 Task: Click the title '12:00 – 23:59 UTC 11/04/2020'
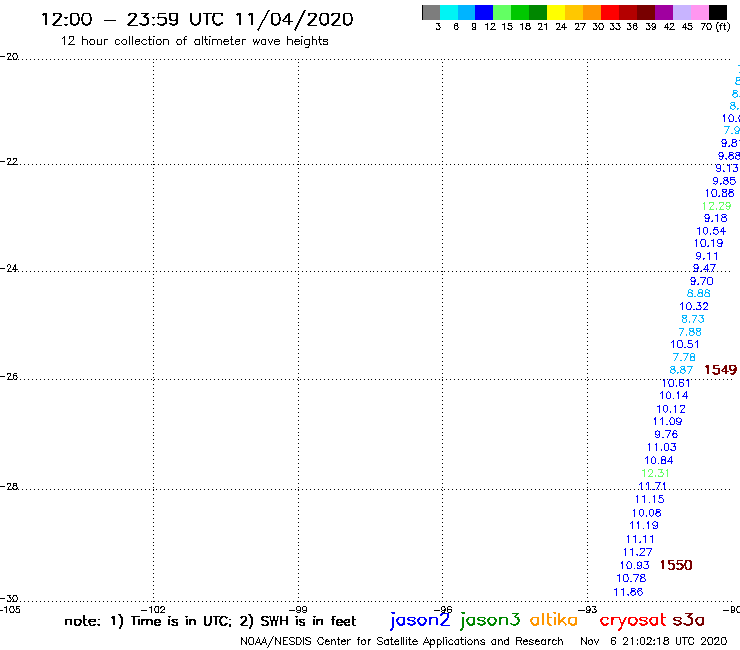point(197,19)
